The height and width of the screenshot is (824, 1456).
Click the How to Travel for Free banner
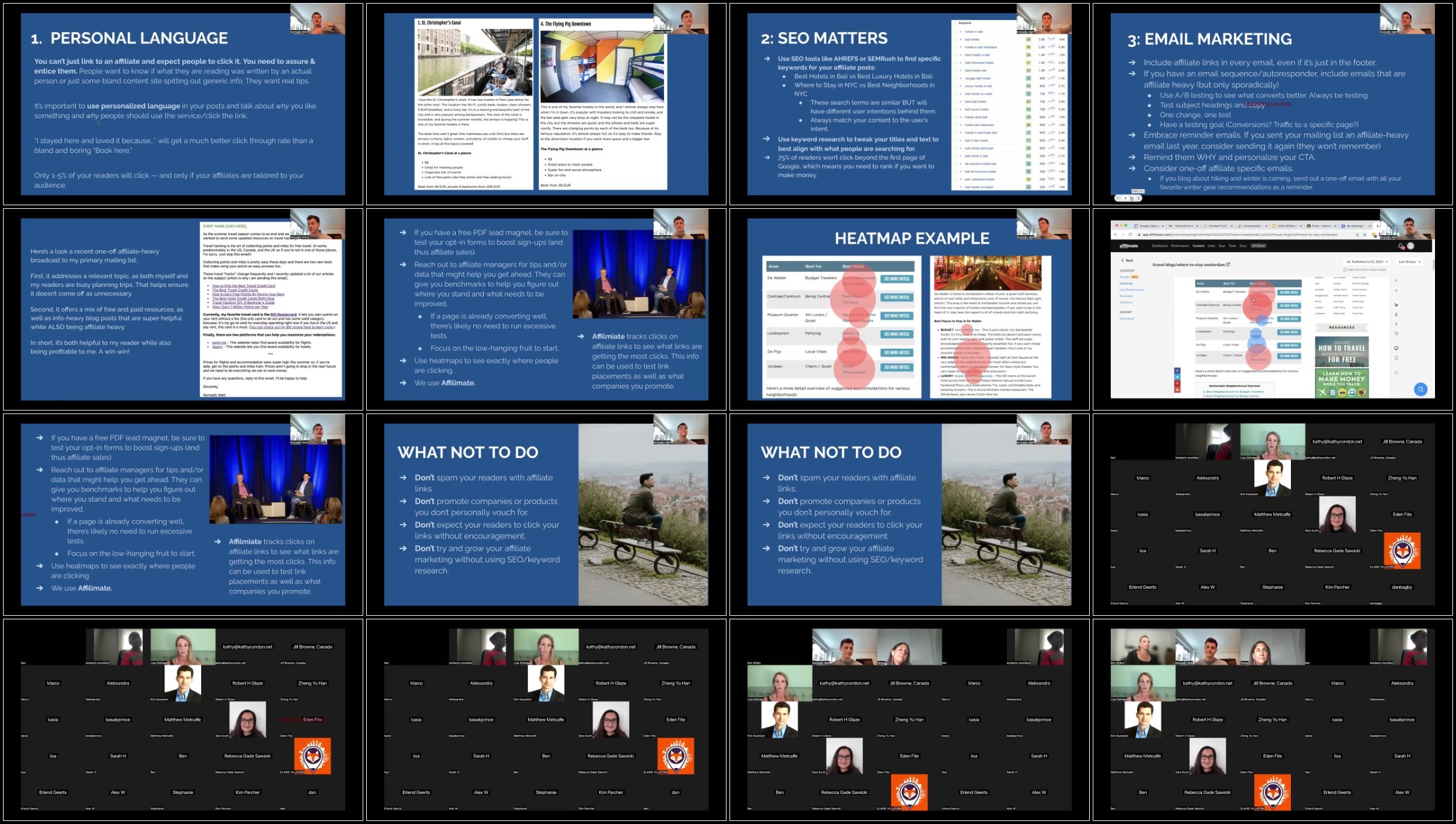pos(1342,352)
